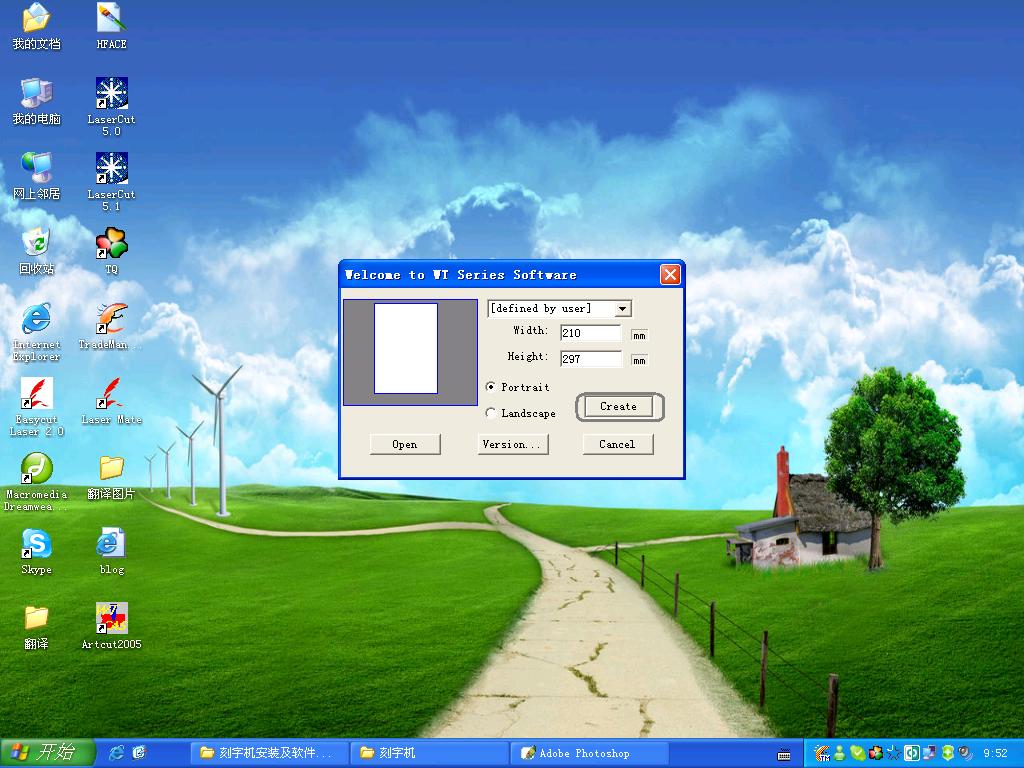Screen dimensions: 1024x768
Task: Click the network computers tray icon
Action: click(x=930, y=753)
